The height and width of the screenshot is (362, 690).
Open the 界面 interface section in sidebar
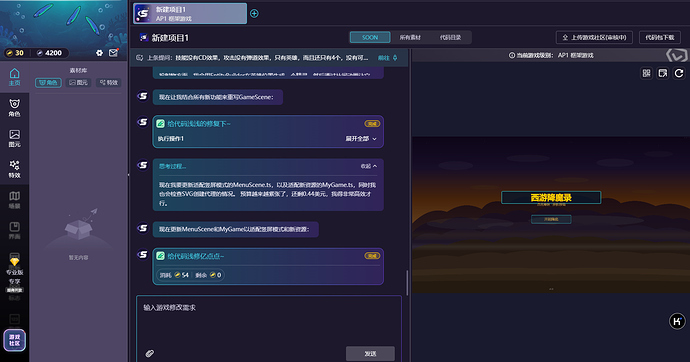click(x=15, y=230)
